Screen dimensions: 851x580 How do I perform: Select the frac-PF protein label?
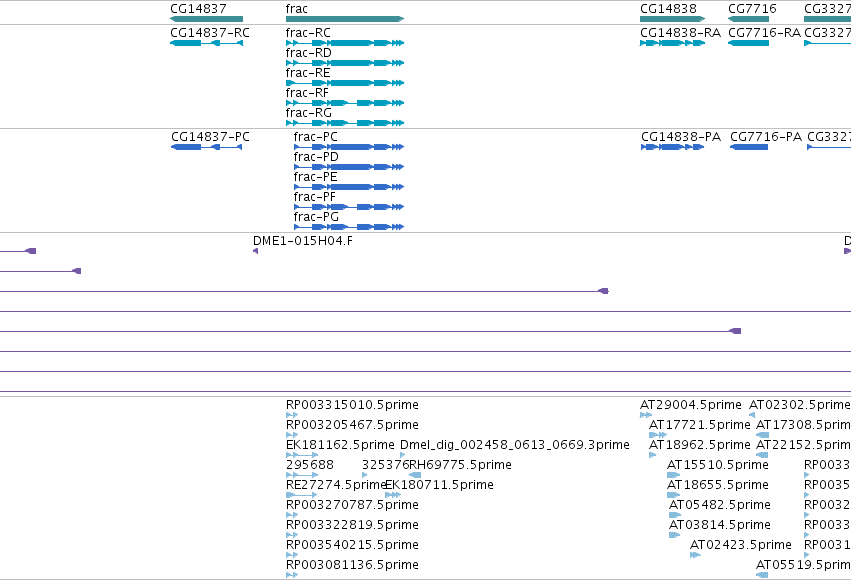(x=314, y=197)
